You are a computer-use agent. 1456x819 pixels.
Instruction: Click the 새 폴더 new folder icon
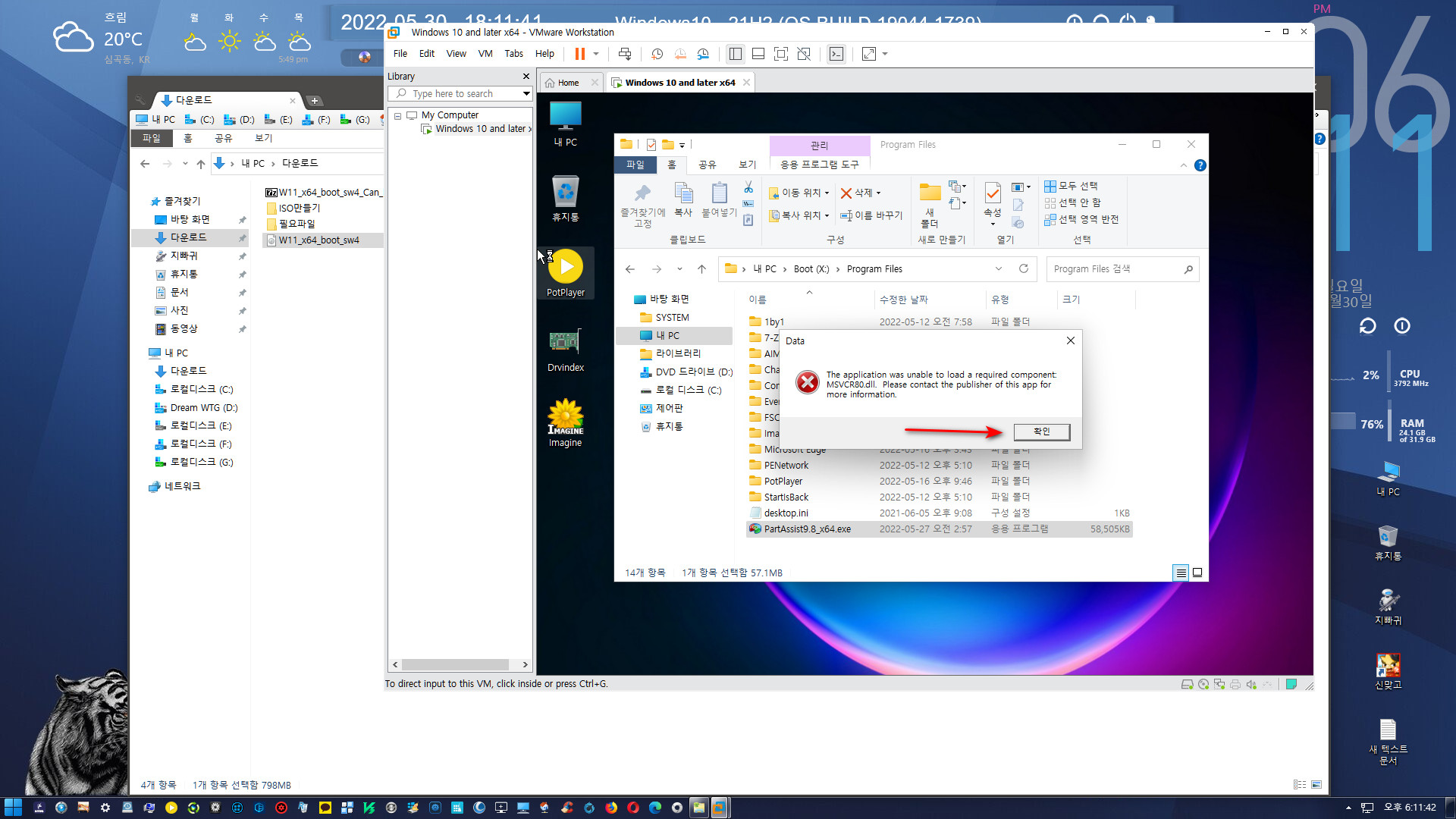click(x=930, y=205)
